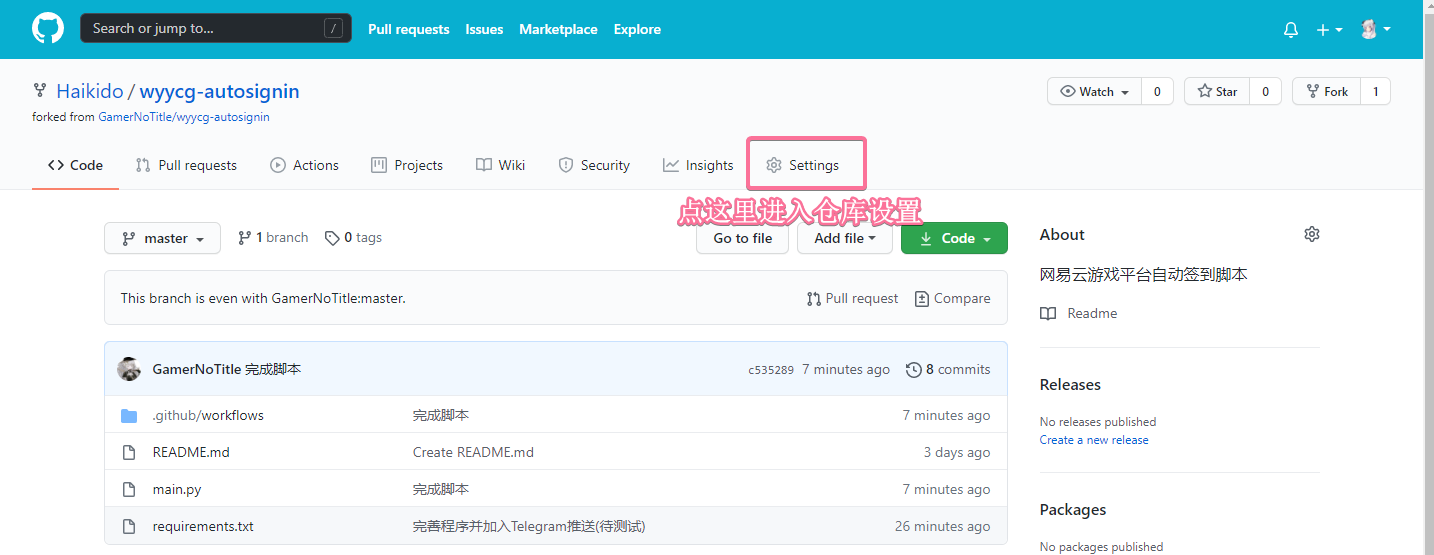Click the Go to file button
Screen dimensions: 1434x555
[x=742, y=238]
